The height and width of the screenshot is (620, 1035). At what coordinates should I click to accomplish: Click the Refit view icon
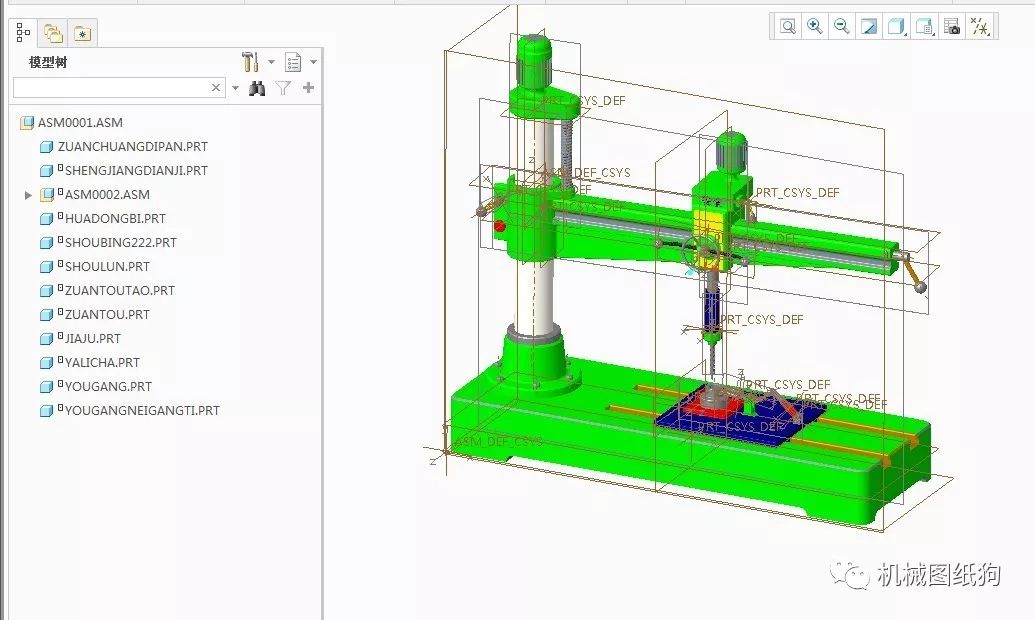point(787,26)
